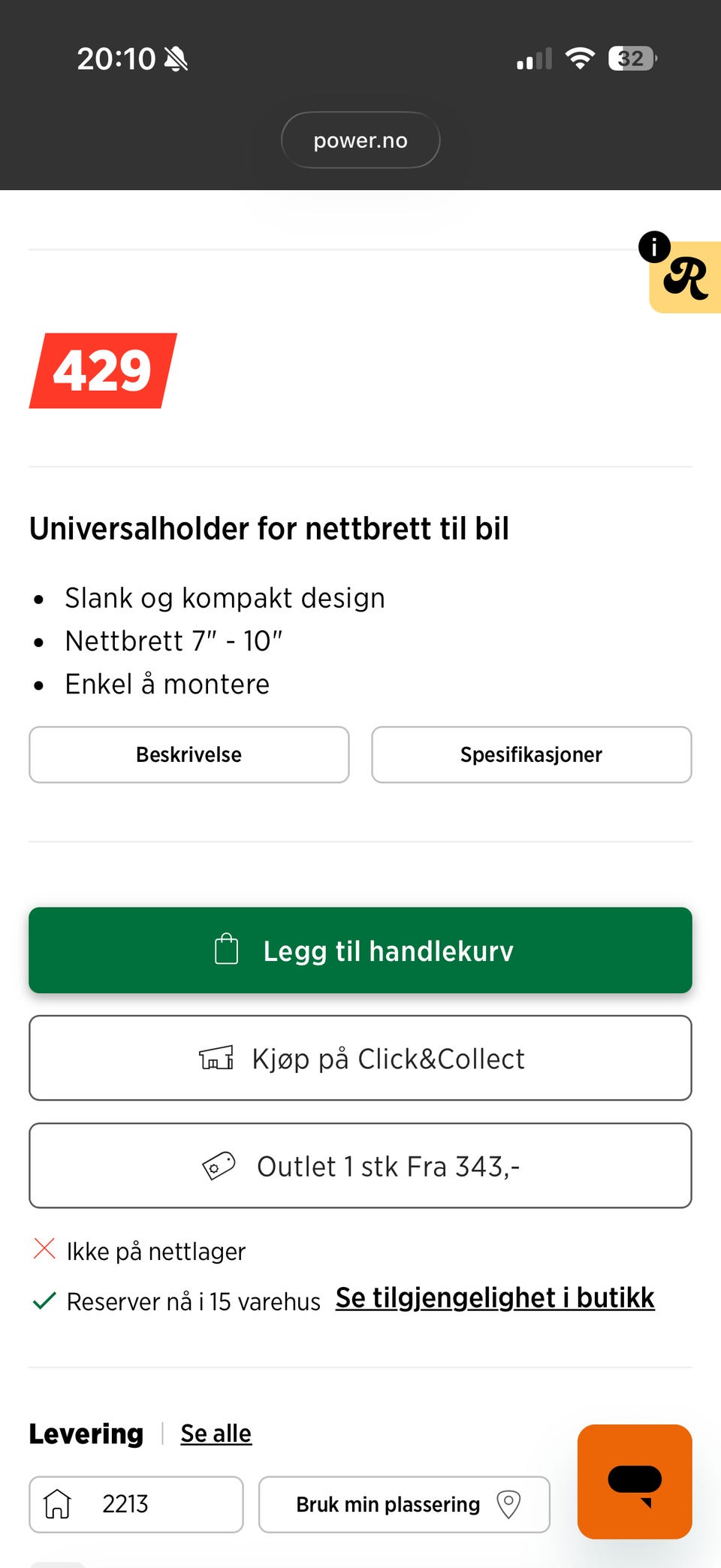Viewport: 721px width, 1568px height.
Task: Tap Bruk min plassering button
Action: (x=404, y=1504)
